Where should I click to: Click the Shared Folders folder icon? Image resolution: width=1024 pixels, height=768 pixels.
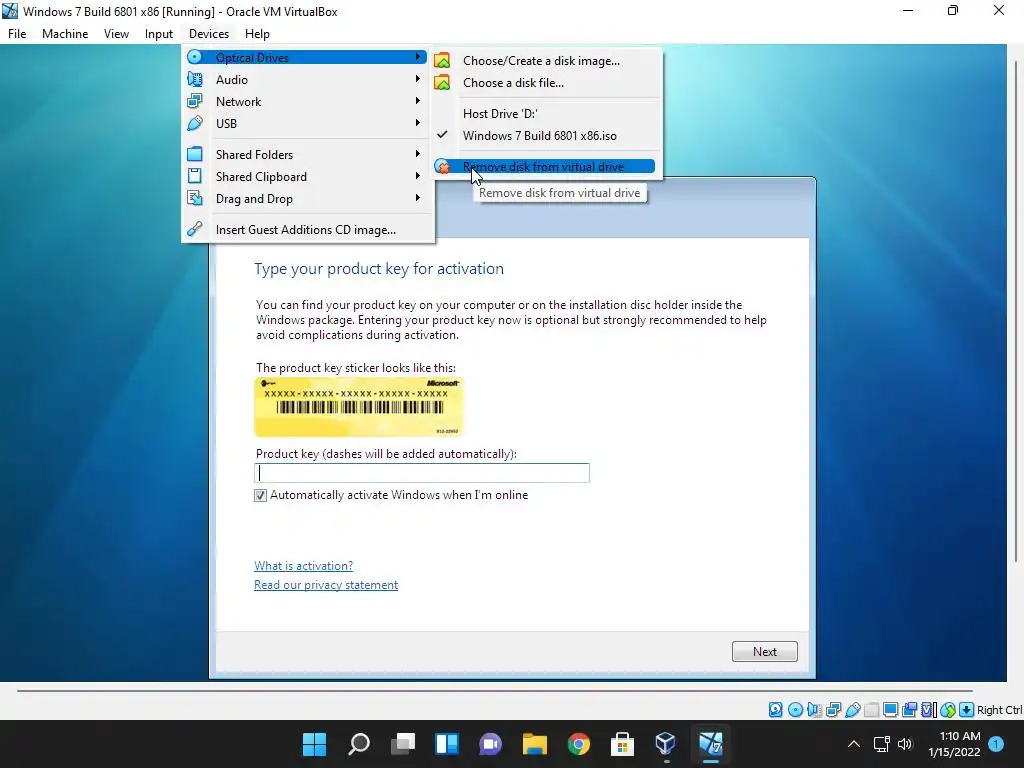(195, 154)
